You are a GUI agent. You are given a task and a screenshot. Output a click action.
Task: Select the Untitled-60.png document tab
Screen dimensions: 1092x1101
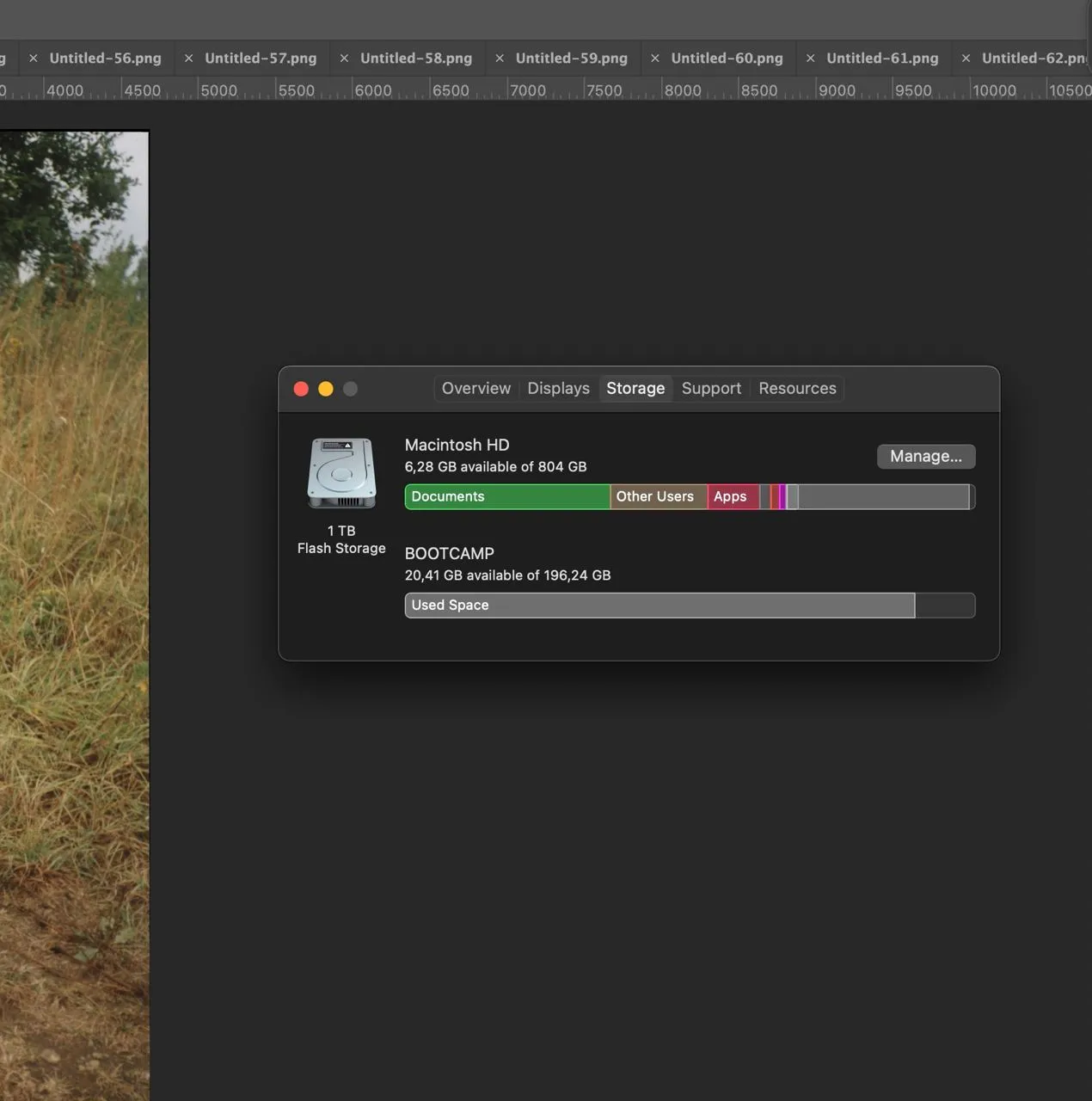coord(727,58)
